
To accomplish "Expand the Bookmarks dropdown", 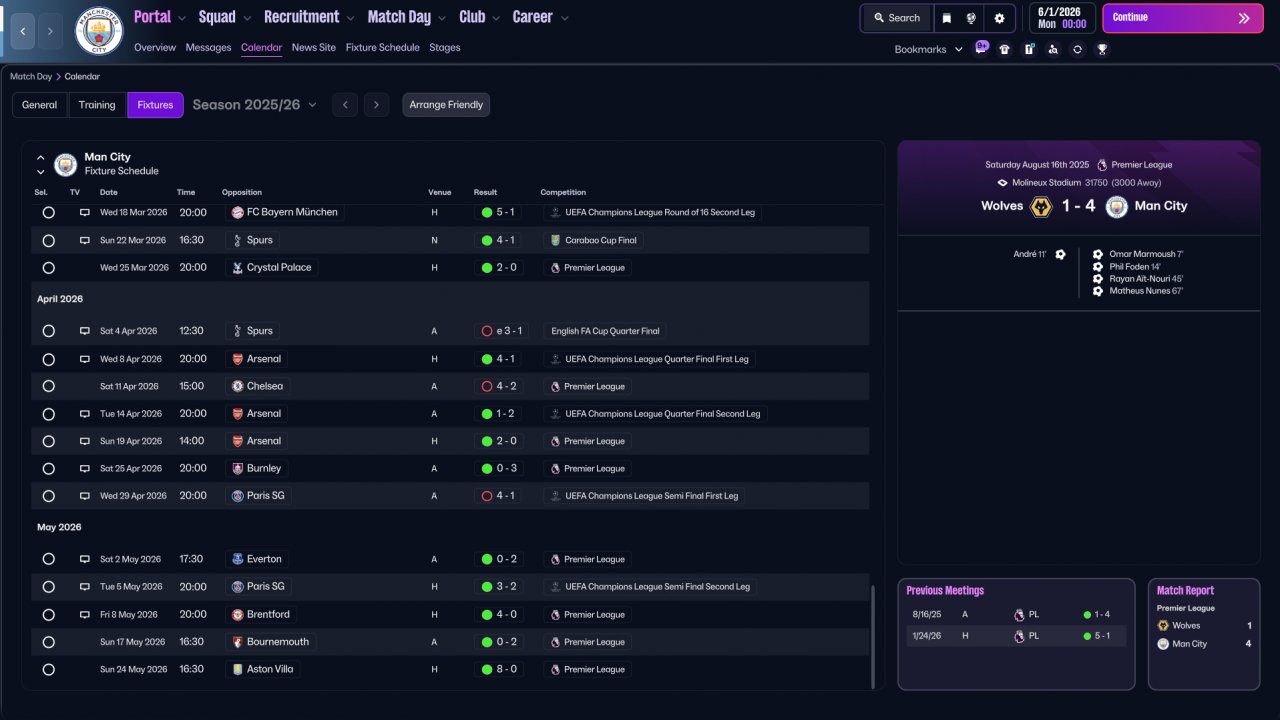I will click(x=928, y=49).
